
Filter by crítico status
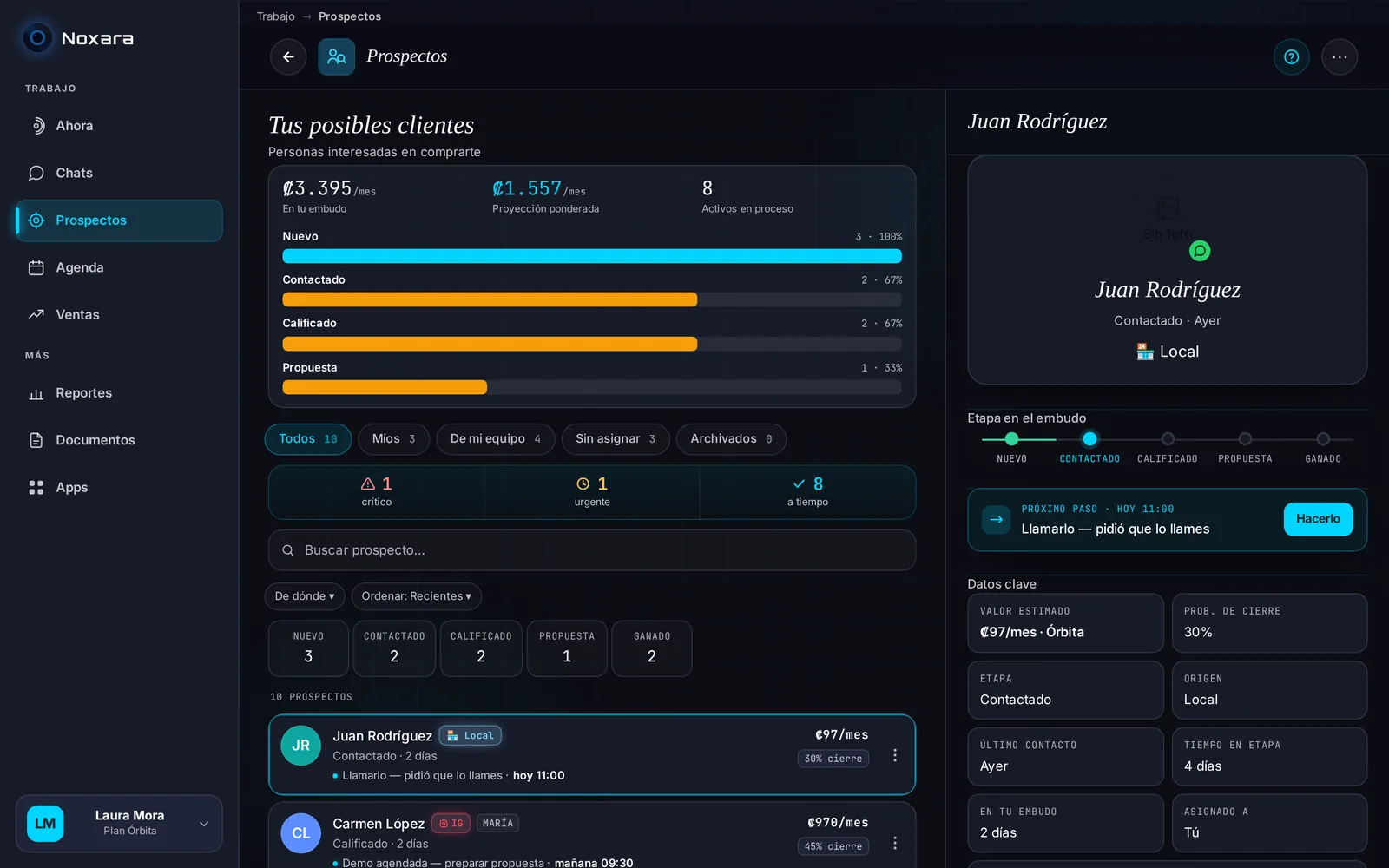click(x=377, y=492)
